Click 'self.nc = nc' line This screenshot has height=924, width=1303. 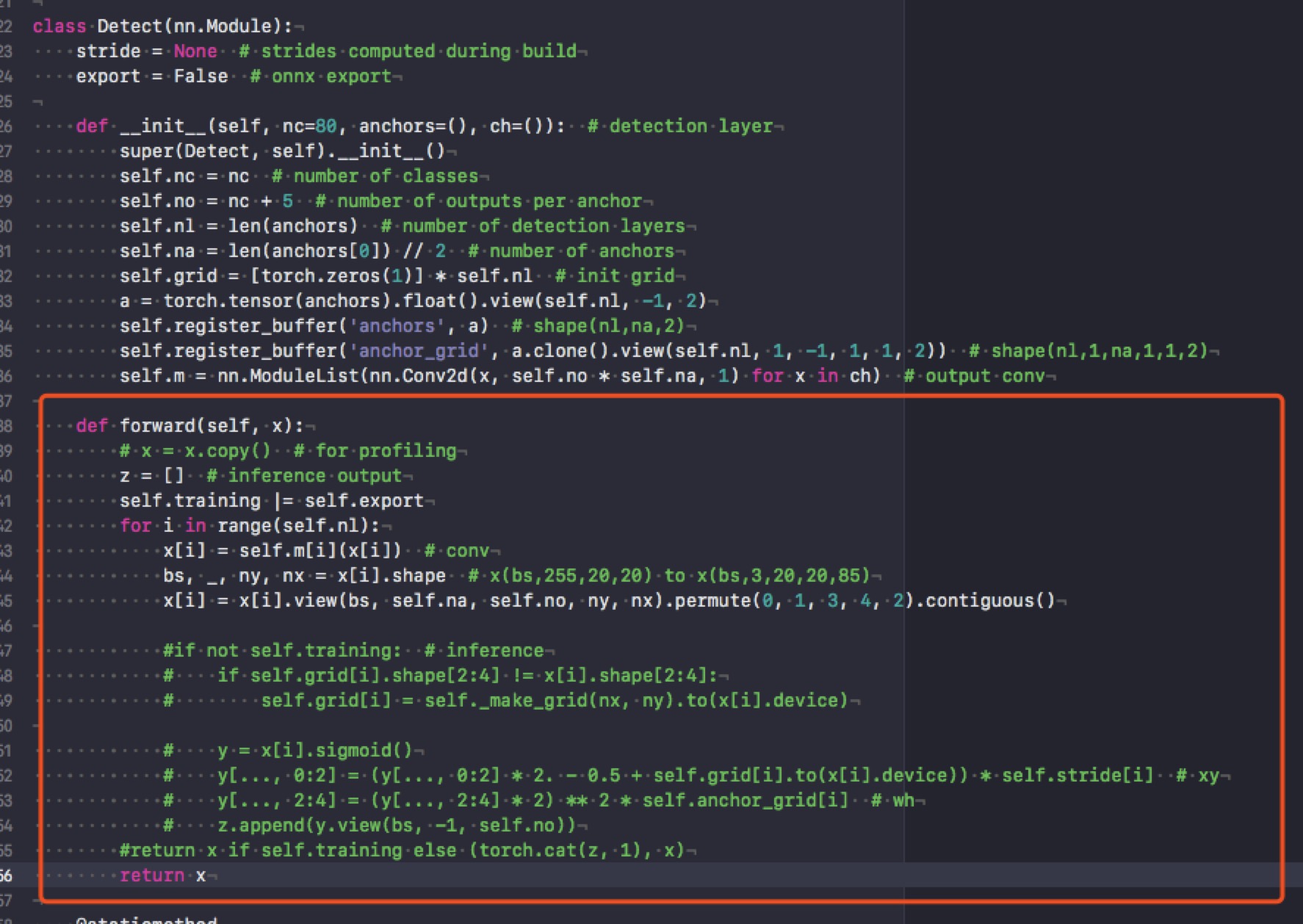299,176
